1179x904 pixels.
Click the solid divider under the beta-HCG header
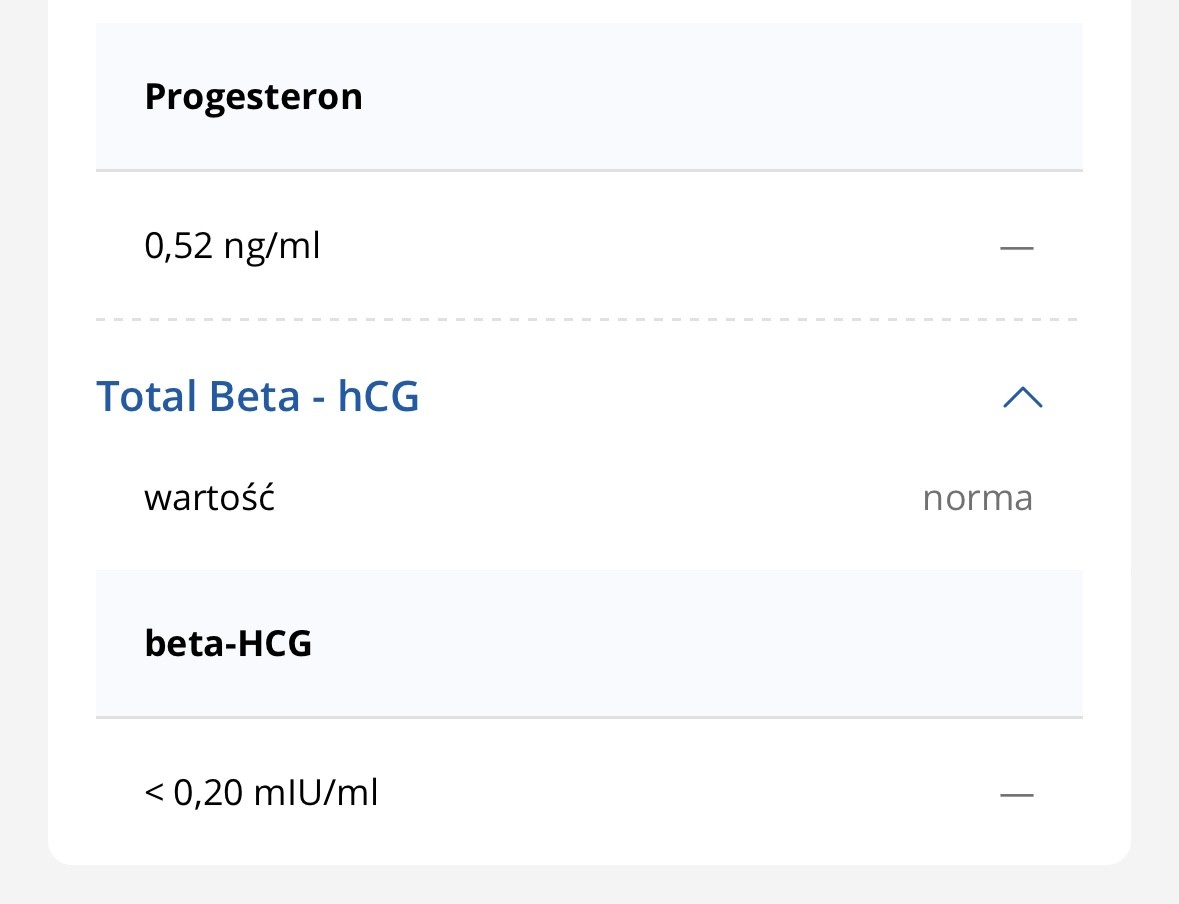click(588, 718)
